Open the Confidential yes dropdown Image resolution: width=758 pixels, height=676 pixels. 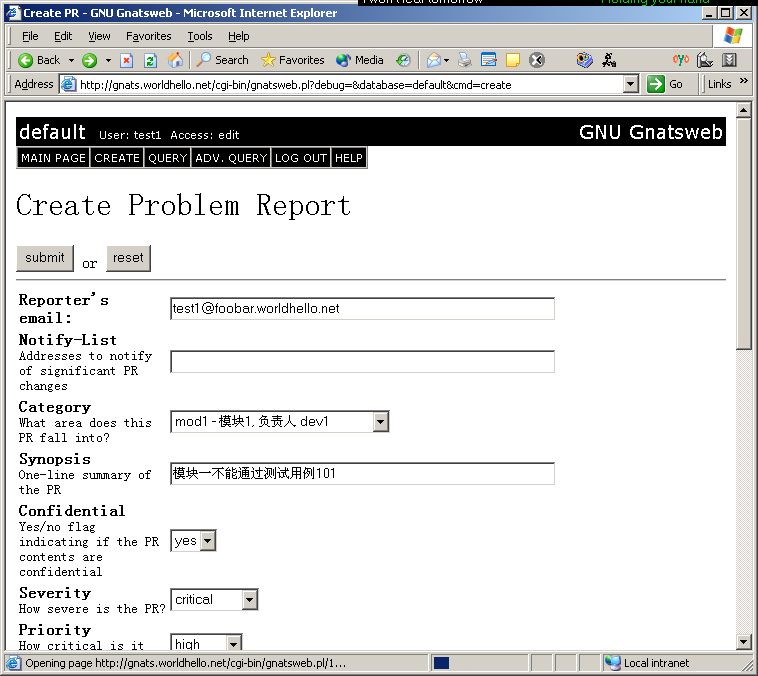[193, 541]
